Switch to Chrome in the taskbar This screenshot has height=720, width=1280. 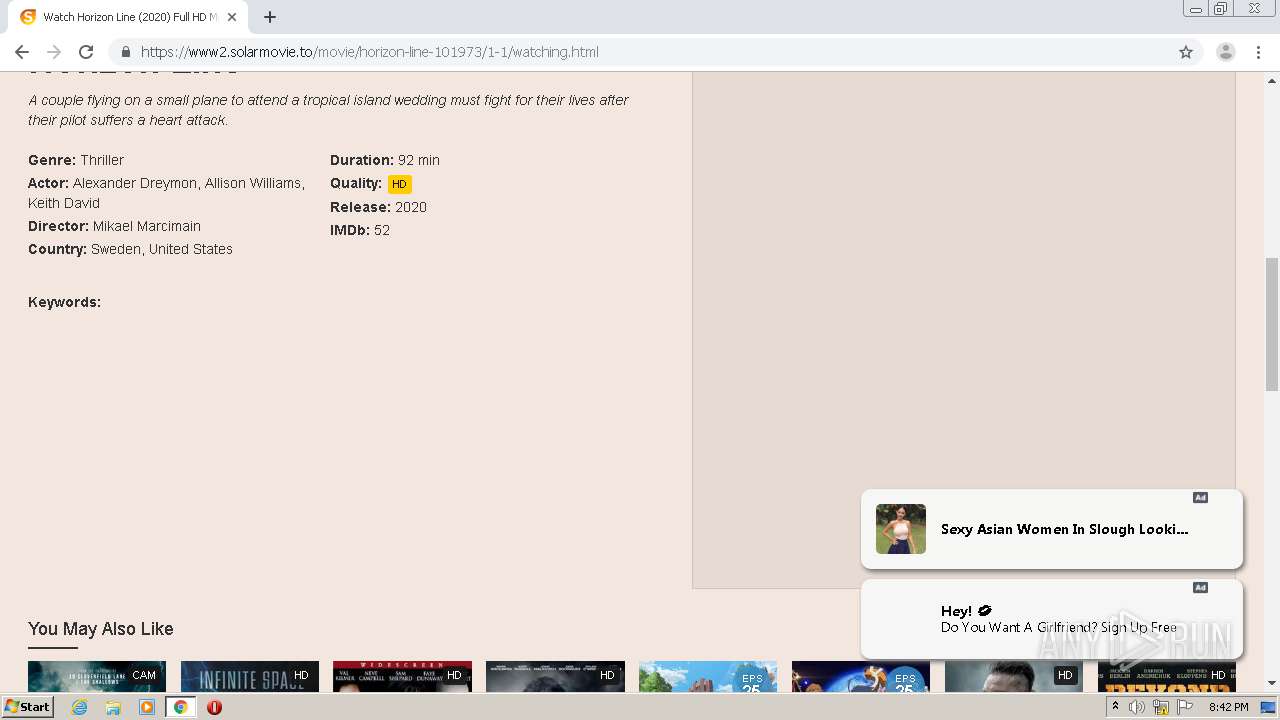pos(181,707)
